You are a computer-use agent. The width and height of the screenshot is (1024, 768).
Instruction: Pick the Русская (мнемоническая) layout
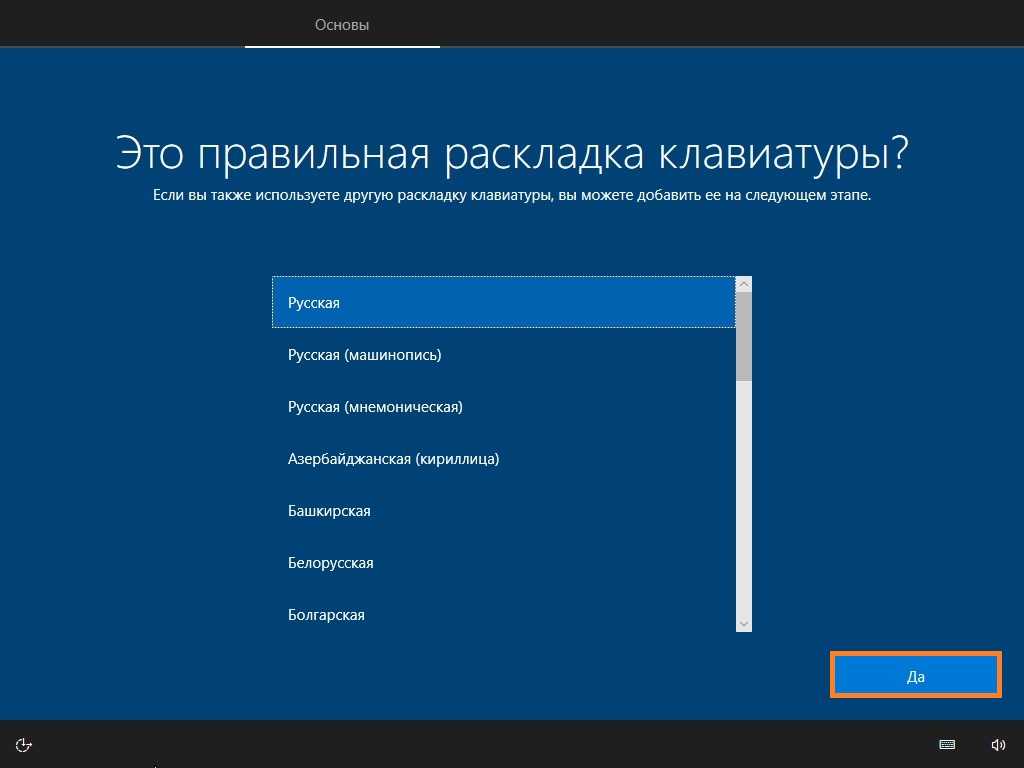pyautogui.click(x=504, y=407)
